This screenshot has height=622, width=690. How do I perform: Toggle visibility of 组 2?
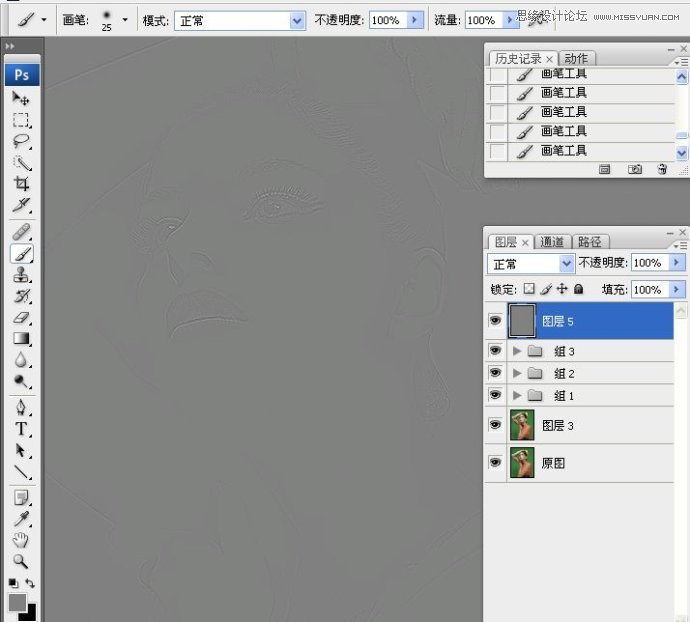point(495,373)
